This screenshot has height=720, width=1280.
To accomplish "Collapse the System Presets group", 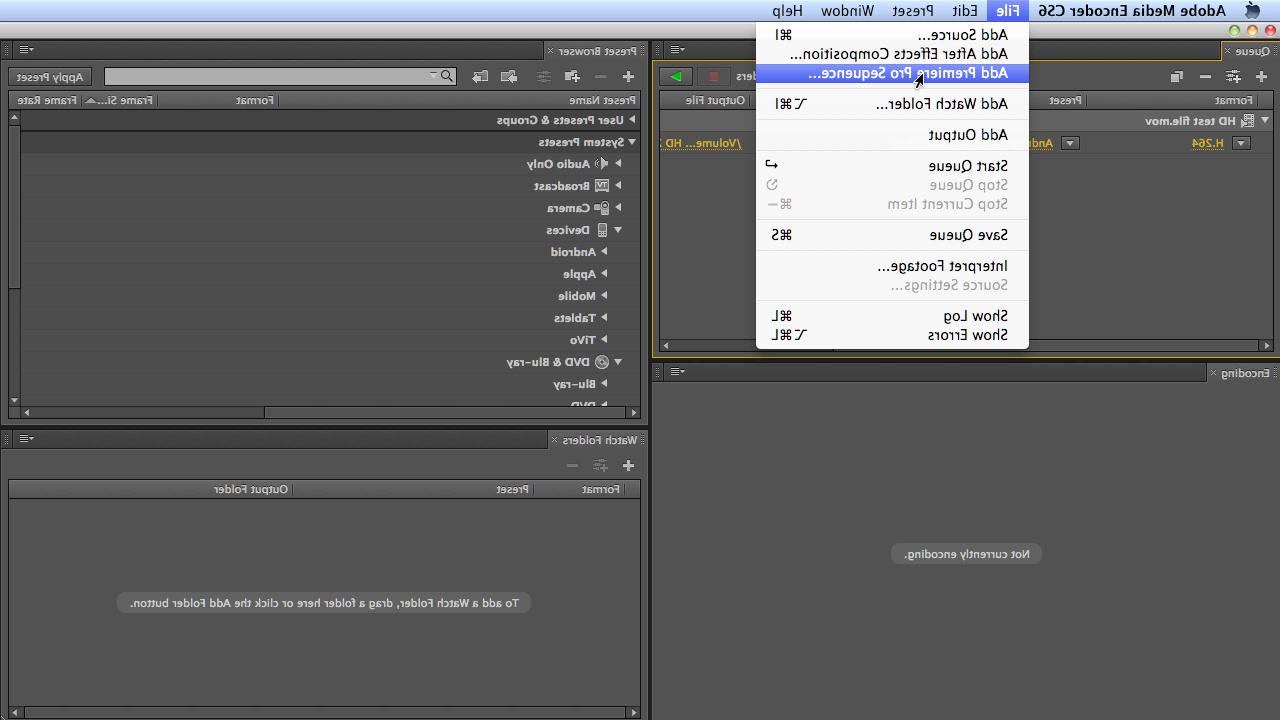I will click(632, 142).
